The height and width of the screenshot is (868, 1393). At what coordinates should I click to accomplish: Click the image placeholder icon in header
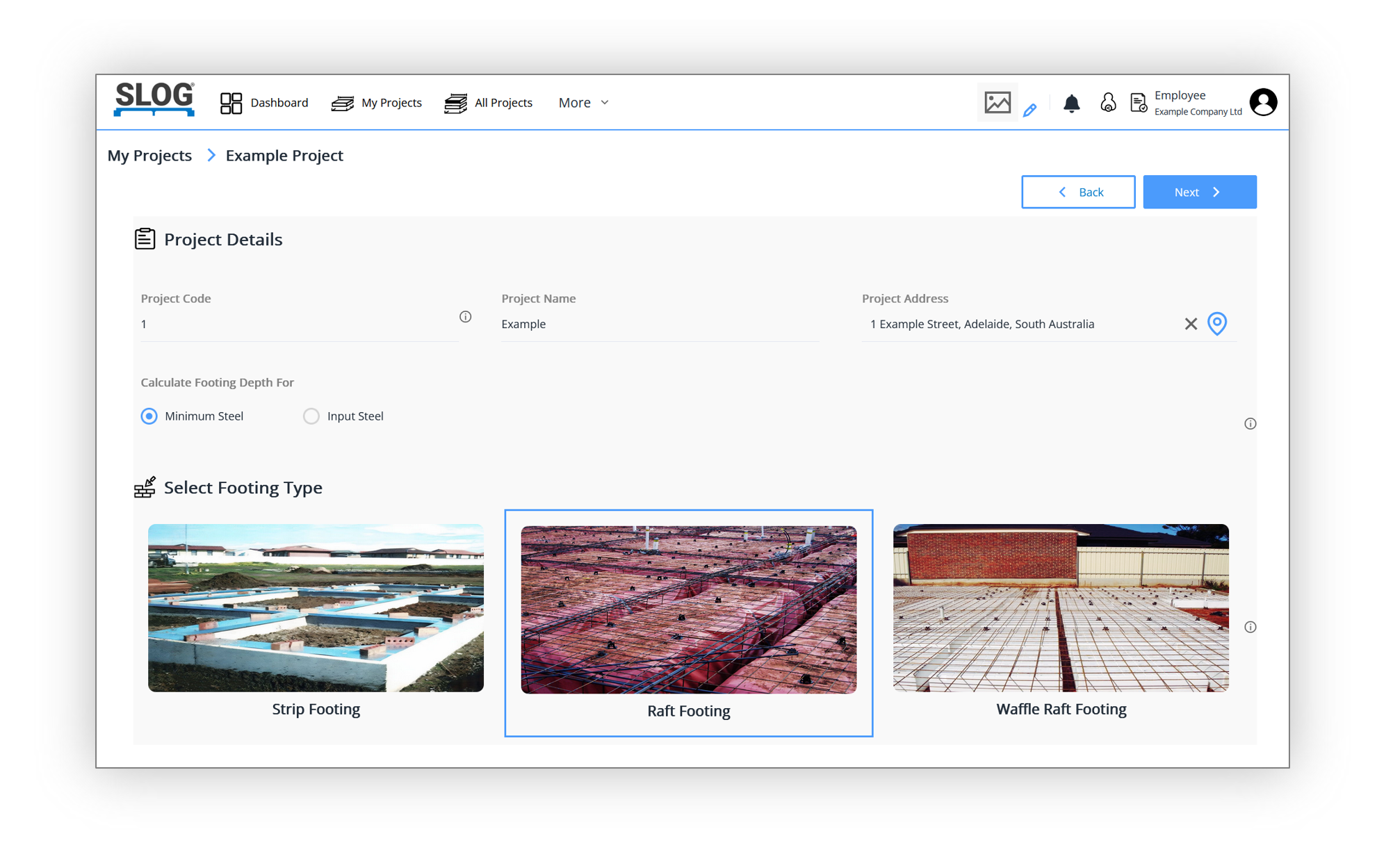pos(997,103)
